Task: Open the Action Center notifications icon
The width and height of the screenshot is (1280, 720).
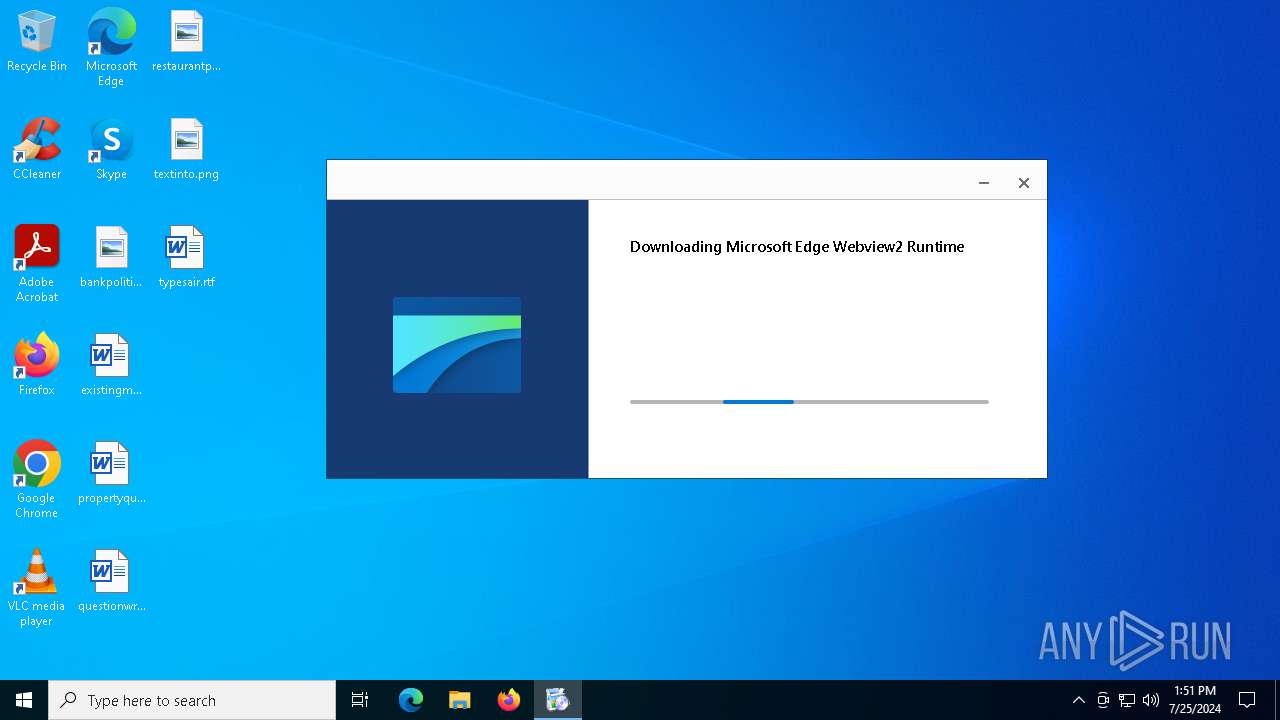Action: click(x=1247, y=700)
